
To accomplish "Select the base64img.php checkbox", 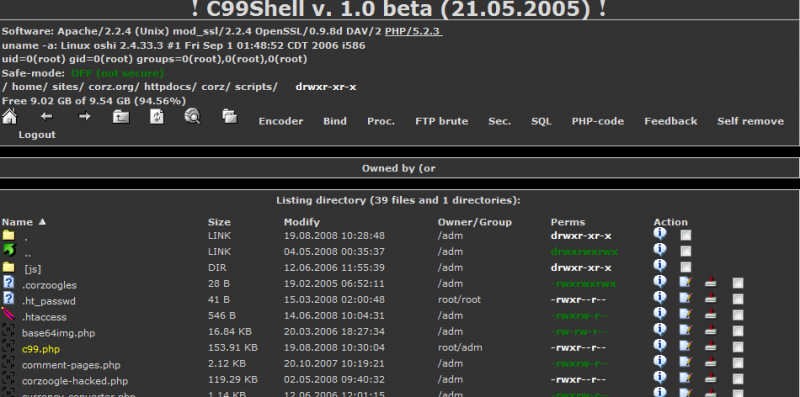I will 738,331.
